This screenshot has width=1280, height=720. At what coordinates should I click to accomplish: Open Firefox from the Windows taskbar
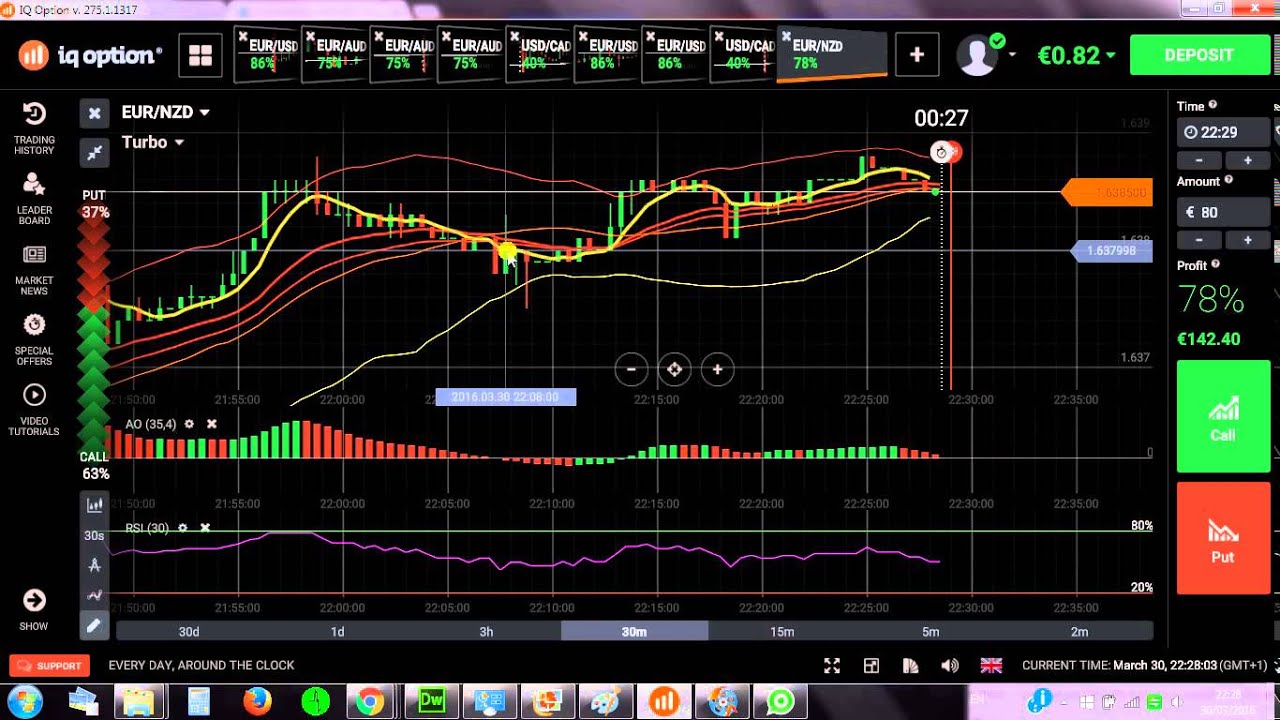pyautogui.click(x=258, y=701)
